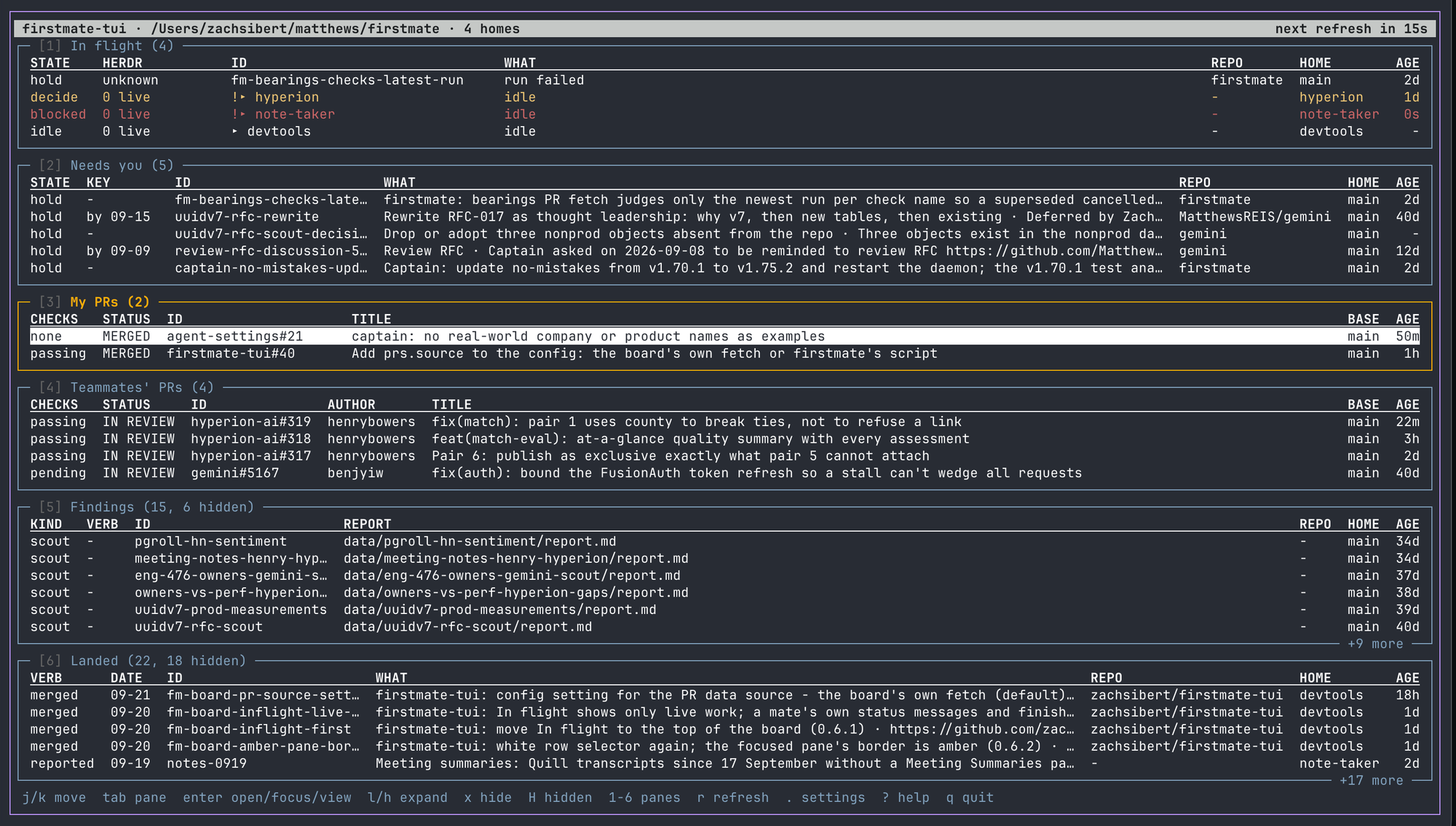Select the fm-board-pr-source-sett… landed row

724,695
